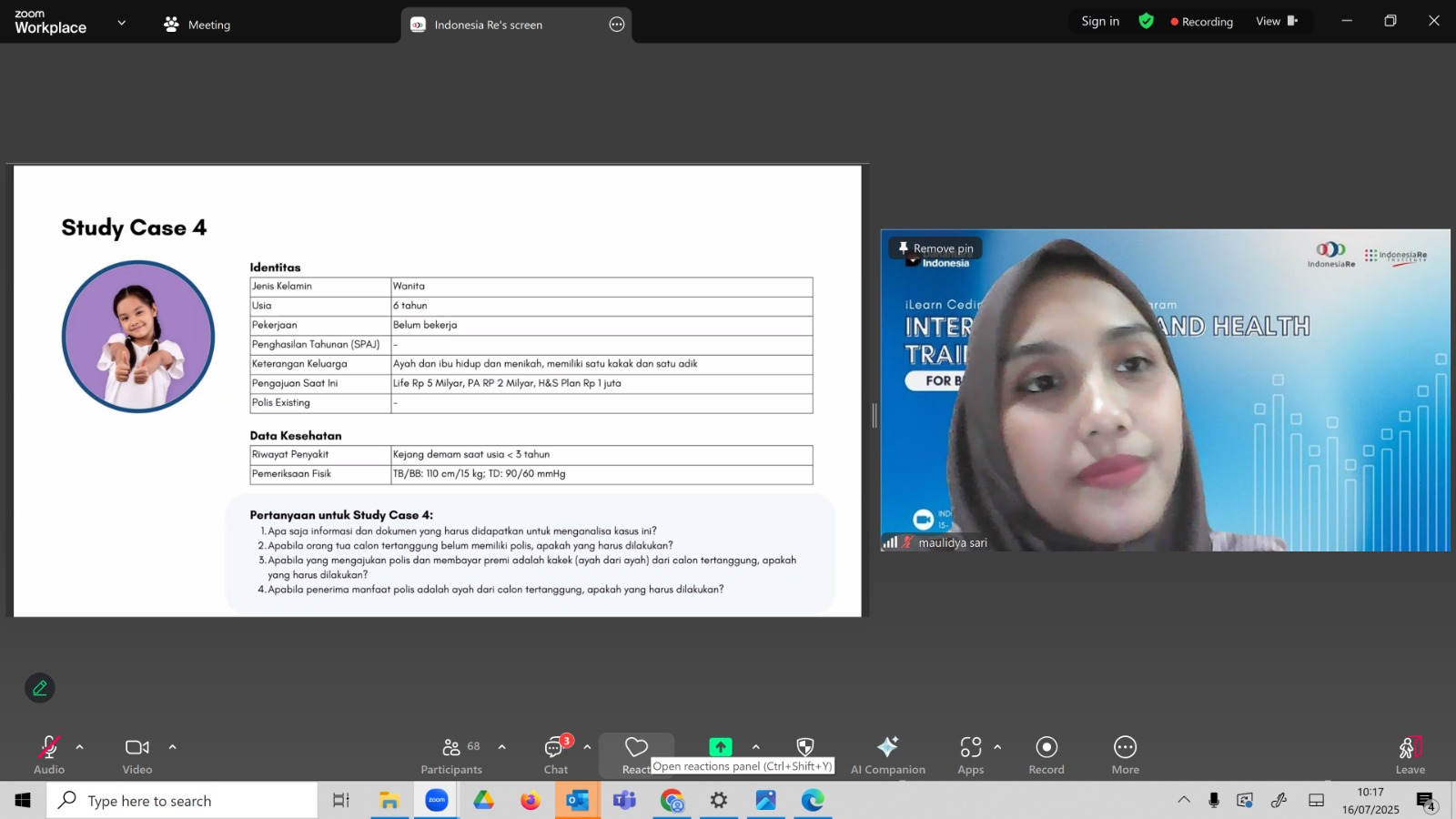Click the Leave meeting button

coord(1410,755)
